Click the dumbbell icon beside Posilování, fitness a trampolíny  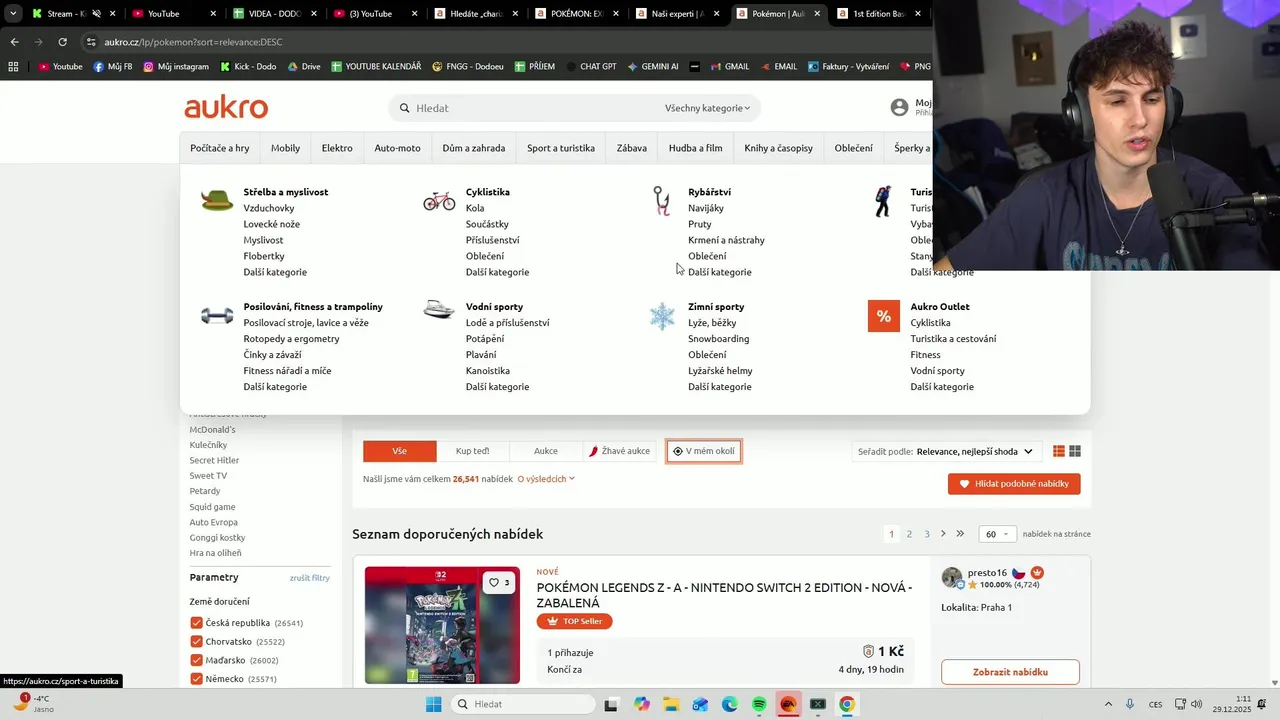click(x=216, y=316)
